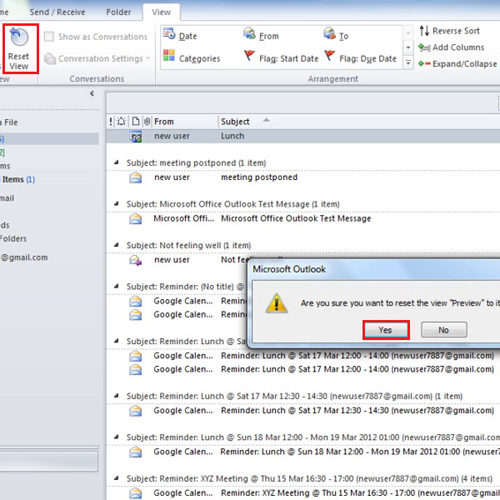This screenshot has width=500, height=500.
Task: Collapse the meeting postponed group
Action: [116, 163]
